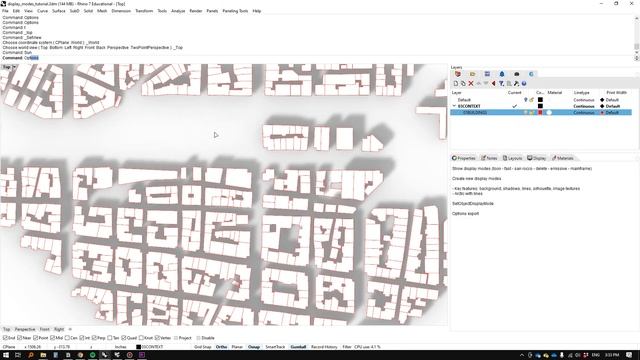Click the Move Layer Down arrow icon

click(x=486, y=84)
